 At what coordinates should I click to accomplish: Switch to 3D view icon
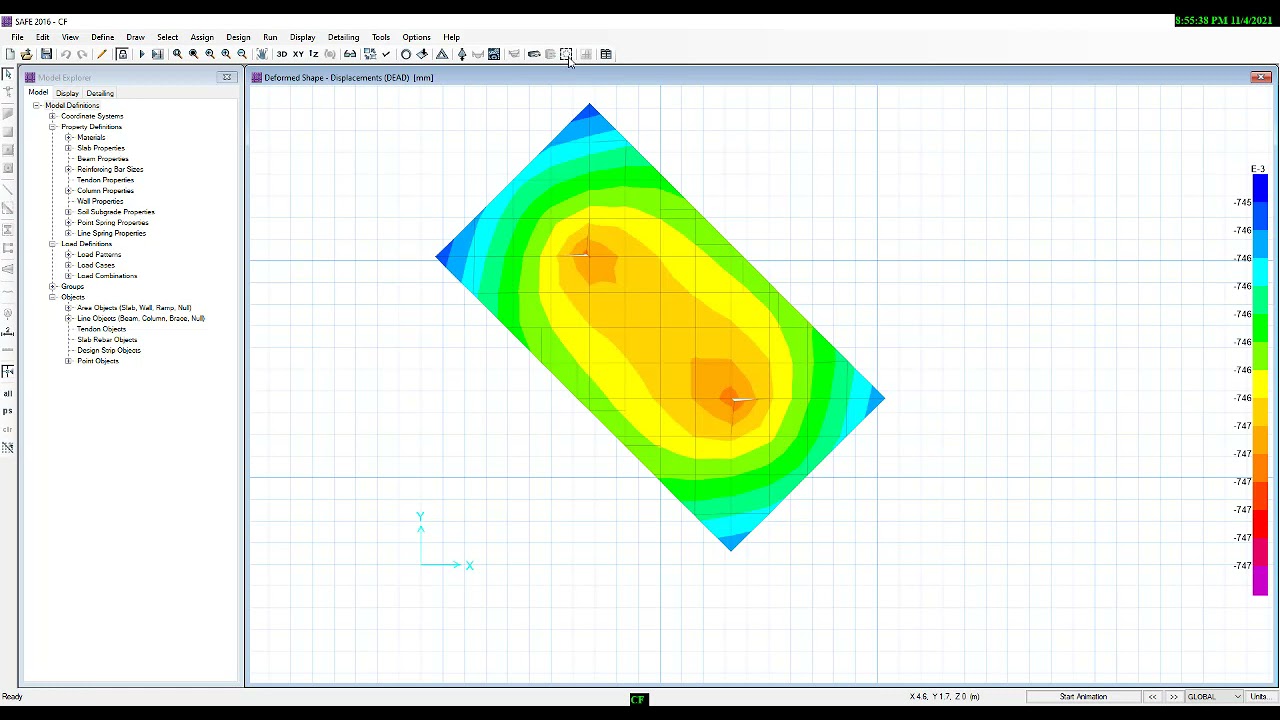click(x=282, y=54)
